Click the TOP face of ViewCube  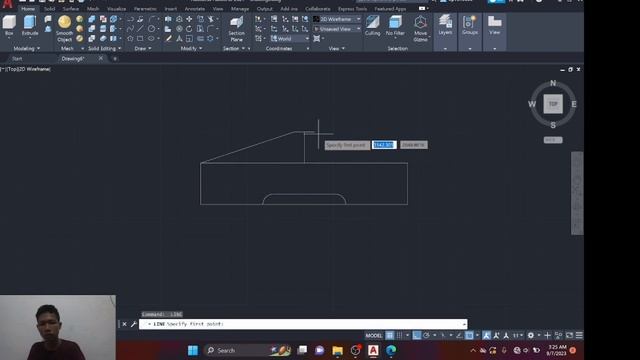(553, 104)
